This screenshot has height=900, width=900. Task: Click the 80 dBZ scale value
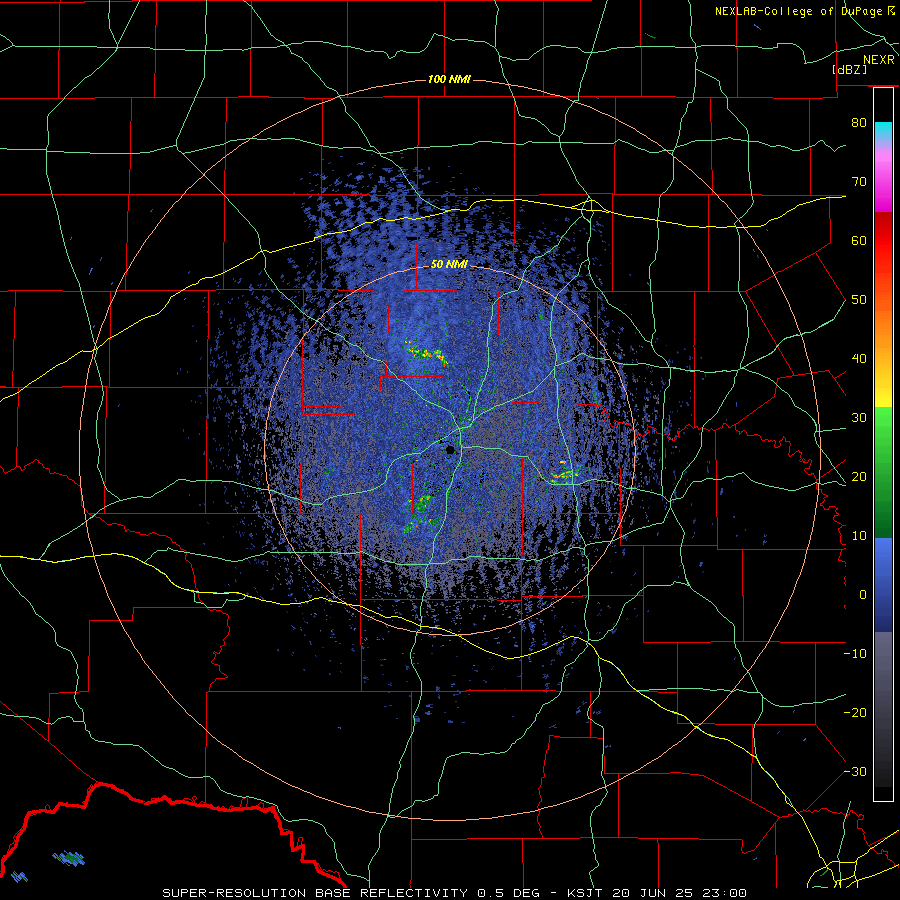tap(859, 122)
